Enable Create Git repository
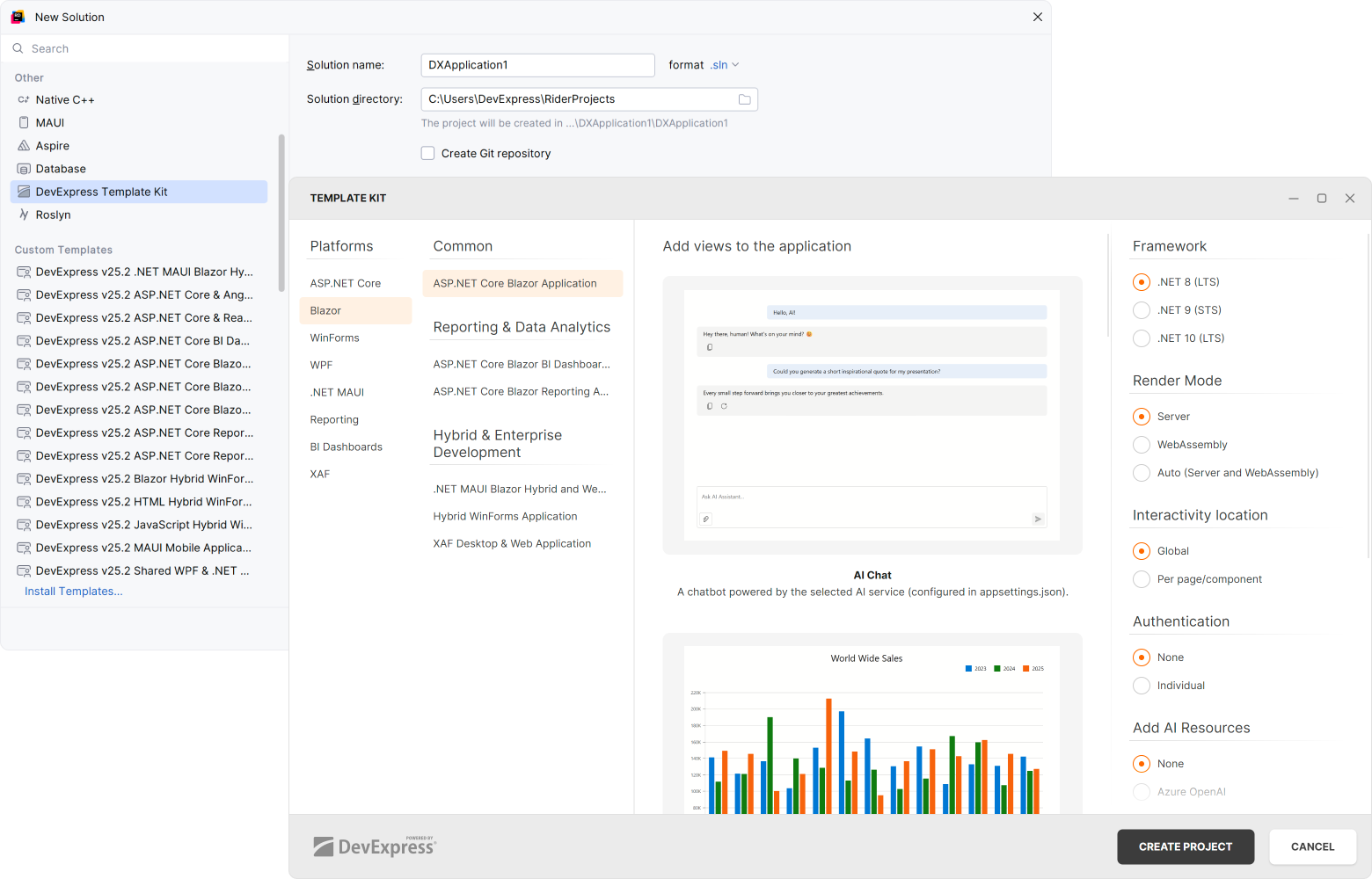 tap(427, 153)
